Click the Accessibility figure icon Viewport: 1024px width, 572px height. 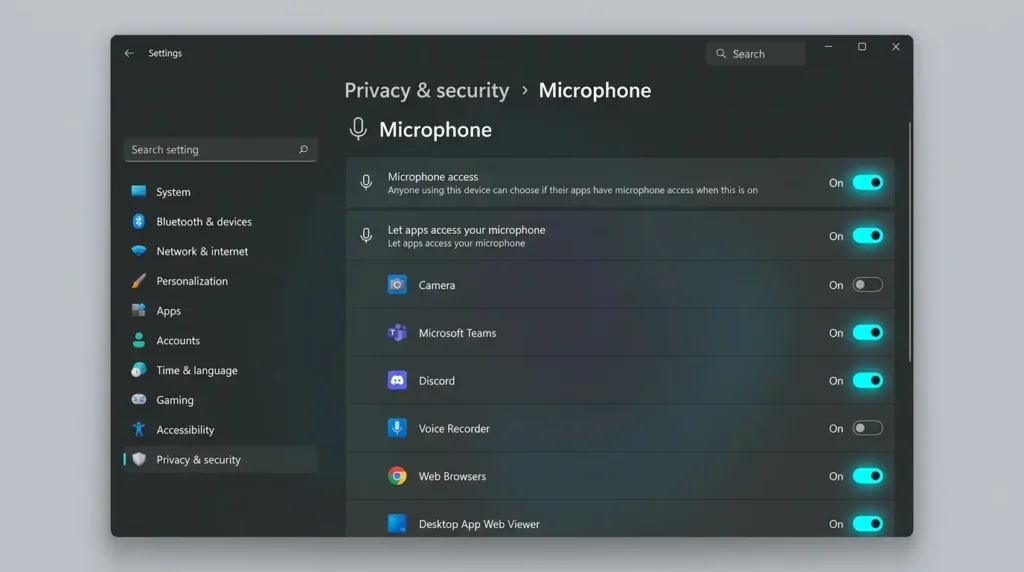click(138, 429)
